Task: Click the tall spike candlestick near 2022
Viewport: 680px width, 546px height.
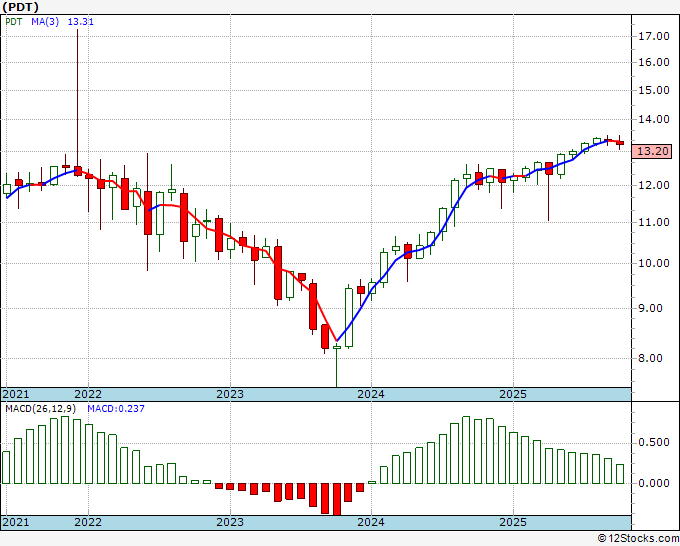Action: click(78, 102)
